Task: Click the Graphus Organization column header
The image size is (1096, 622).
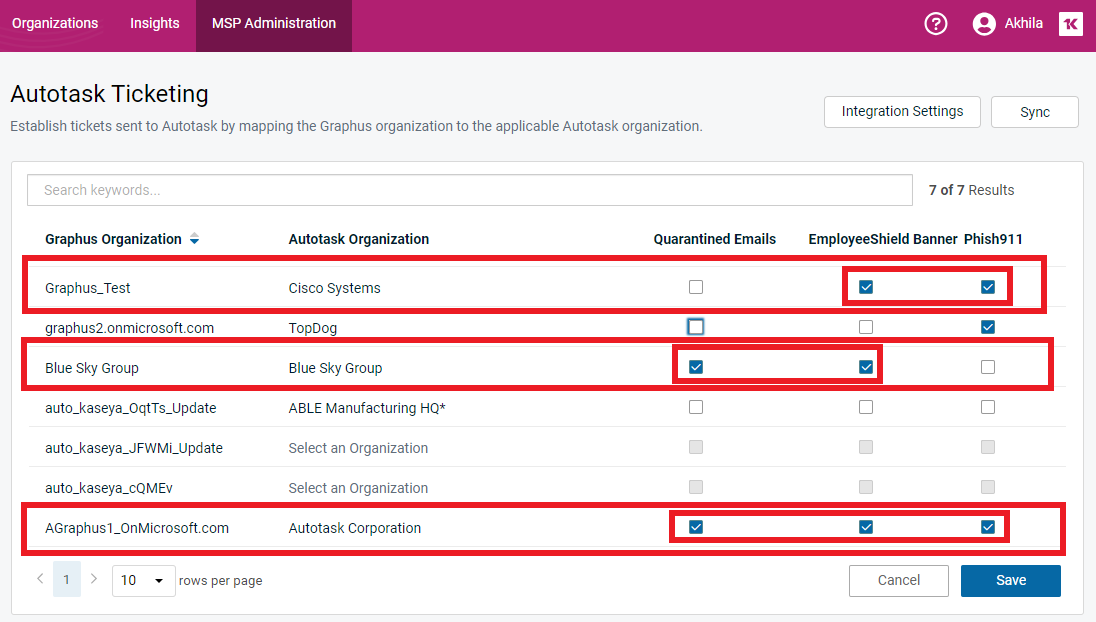Action: click(x=113, y=239)
